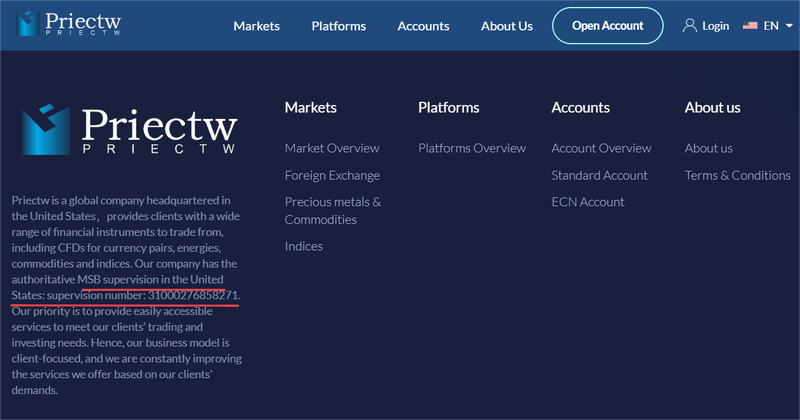The height and width of the screenshot is (420, 800).
Task: Open Precious metals & Commodities link
Action: click(333, 211)
